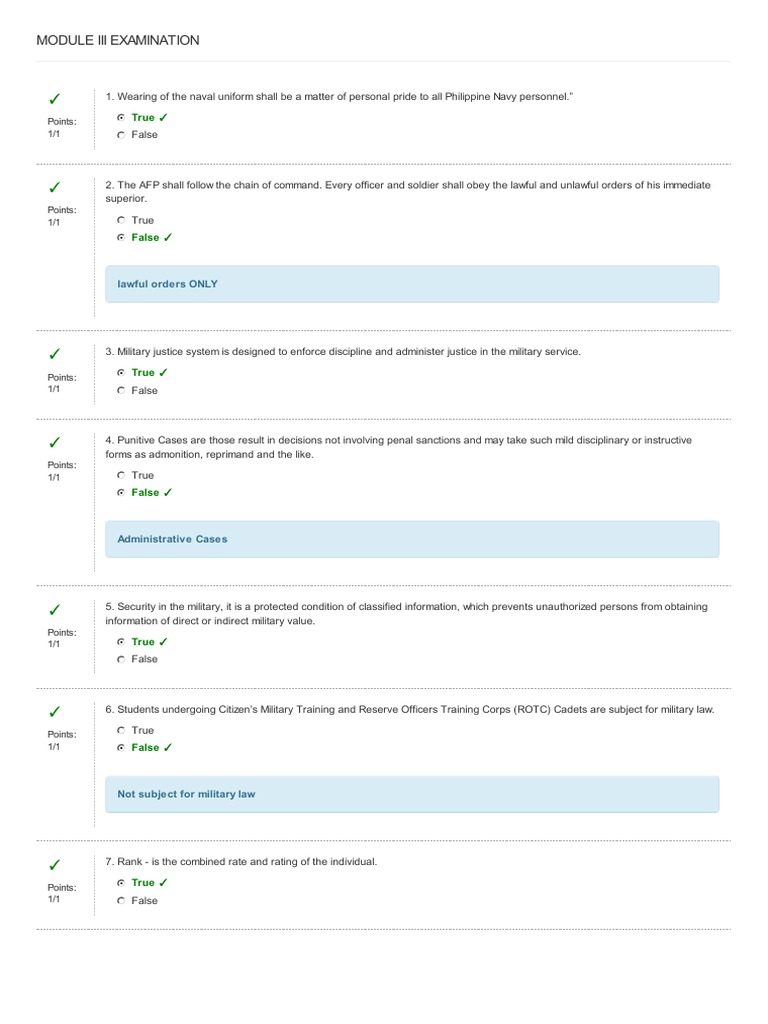Screen dimensions: 768x1024
Task: Click the 'lawful orders ONLY' feedback box
Action: pos(412,284)
